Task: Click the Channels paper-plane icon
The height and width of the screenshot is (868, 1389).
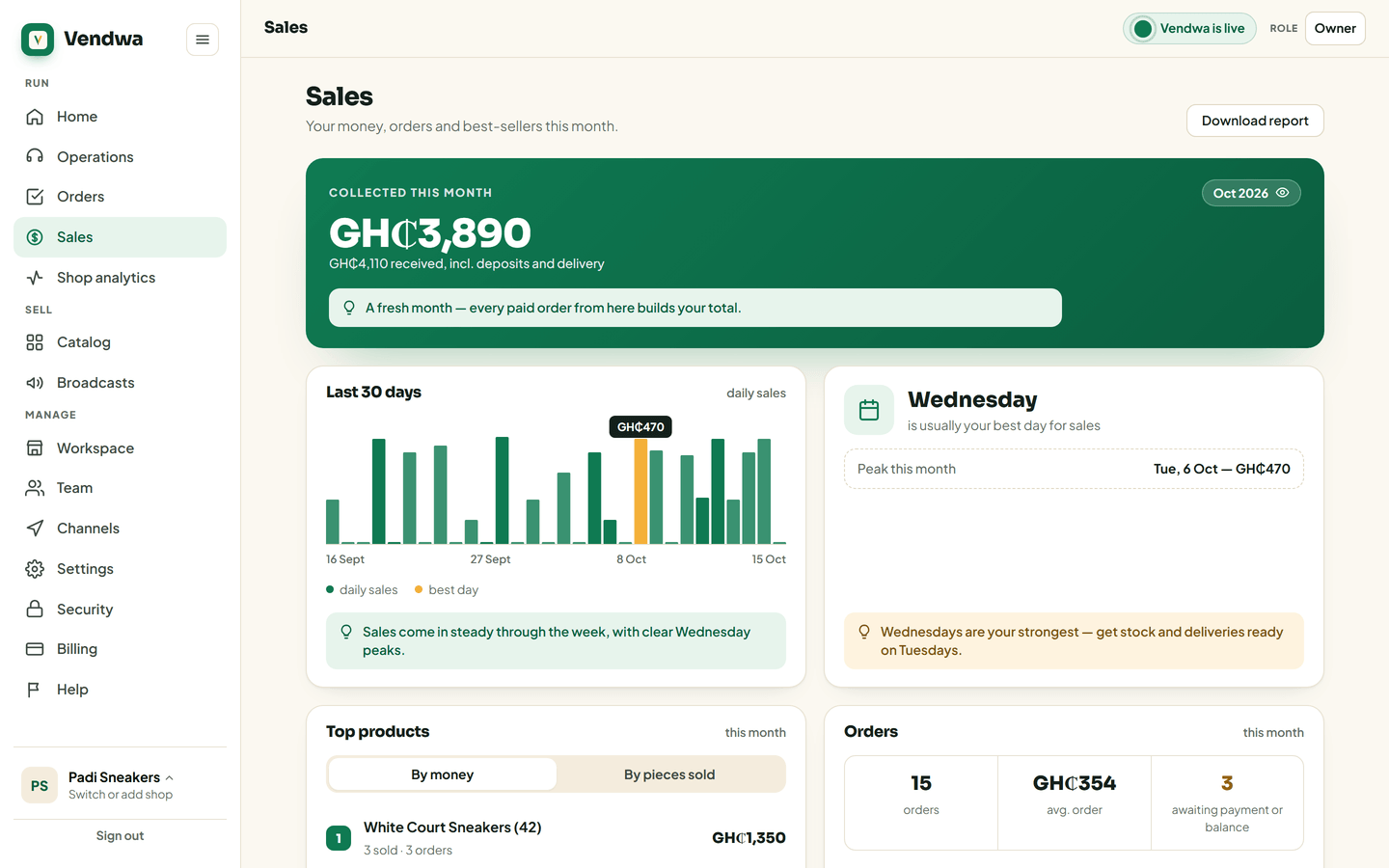Action: pos(35,529)
